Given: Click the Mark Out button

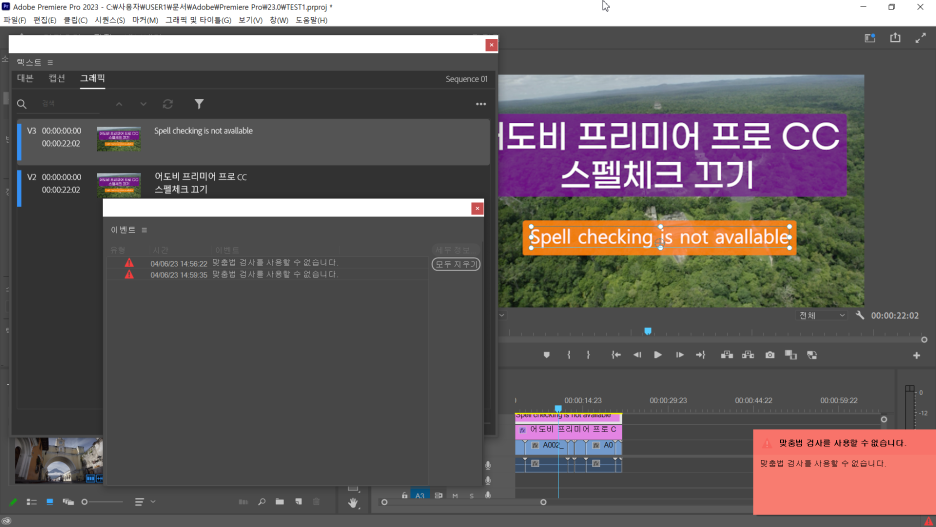Looking at the screenshot, I should pyautogui.click(x=588, y=355).
